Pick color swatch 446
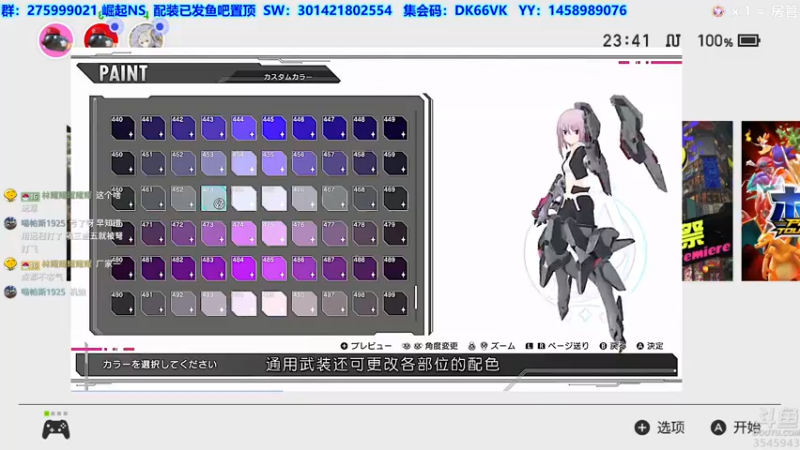The height and width of the screenshot is (450, 800). (304, 128)
